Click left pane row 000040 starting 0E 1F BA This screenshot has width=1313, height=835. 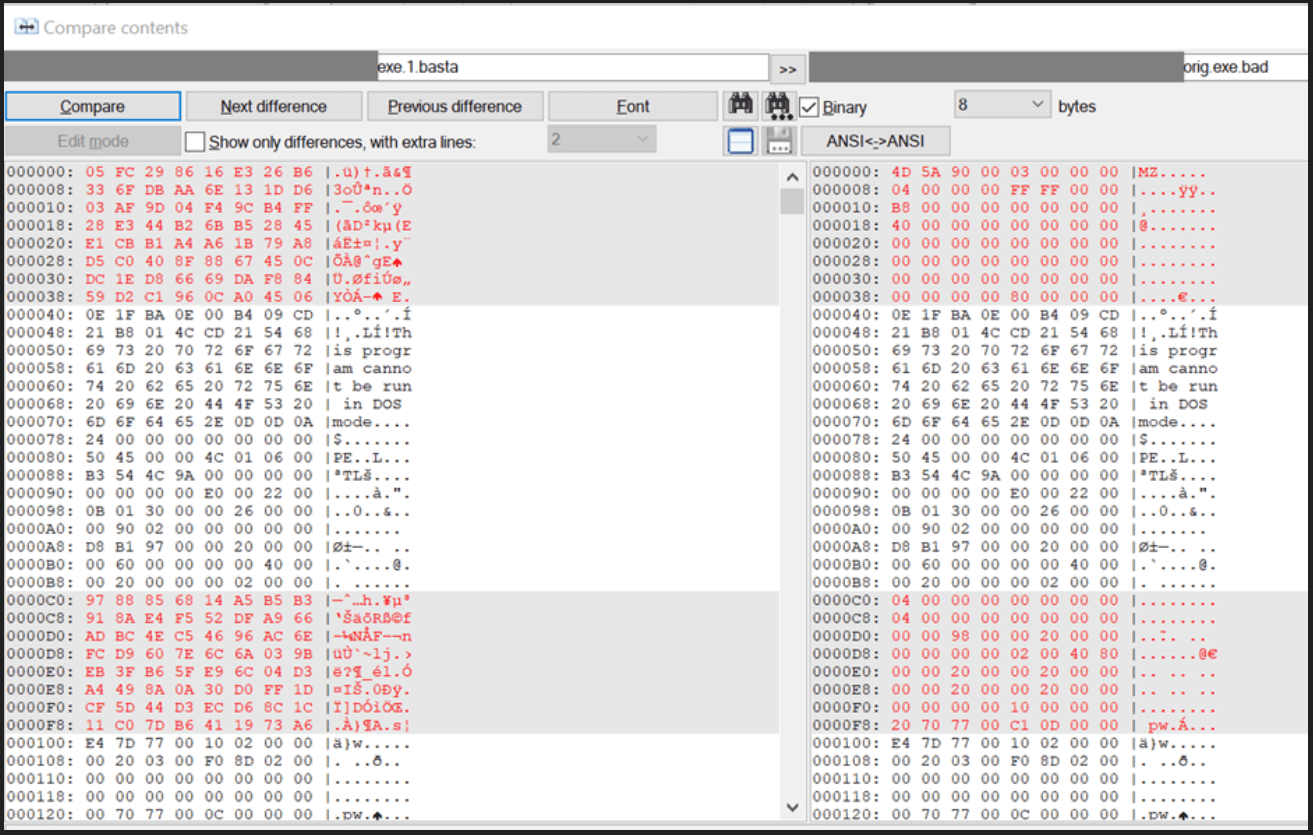pyautogui.click(x=210, y=315)
